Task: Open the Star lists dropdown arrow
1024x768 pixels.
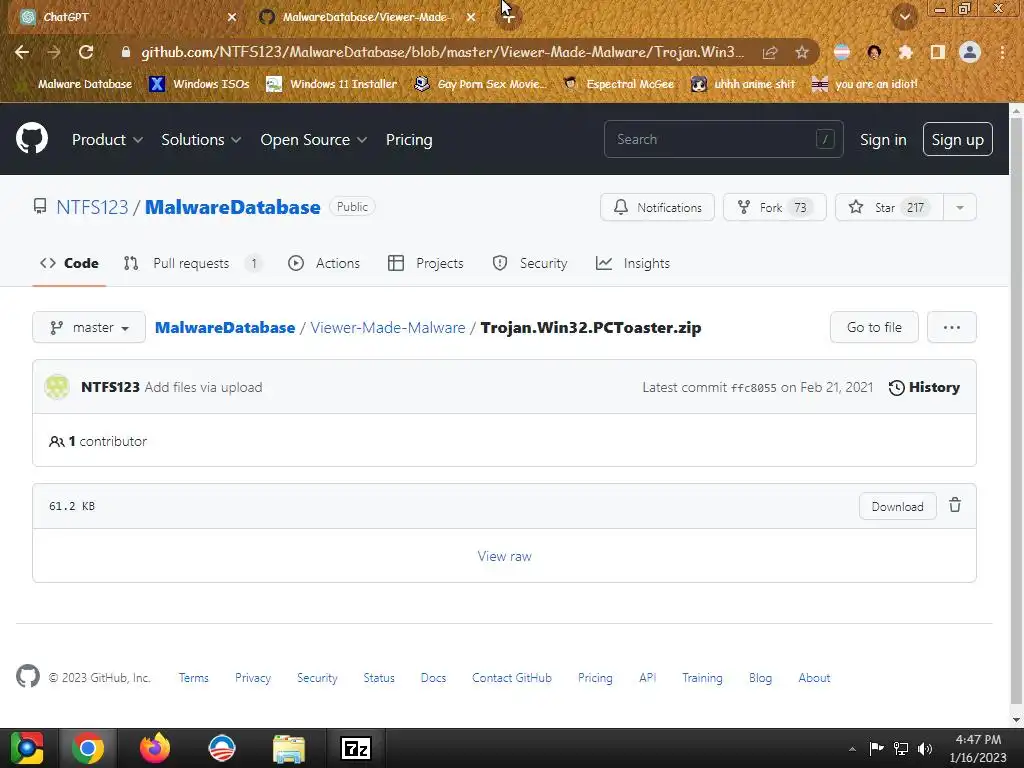Action: click(x=960, y=208)
